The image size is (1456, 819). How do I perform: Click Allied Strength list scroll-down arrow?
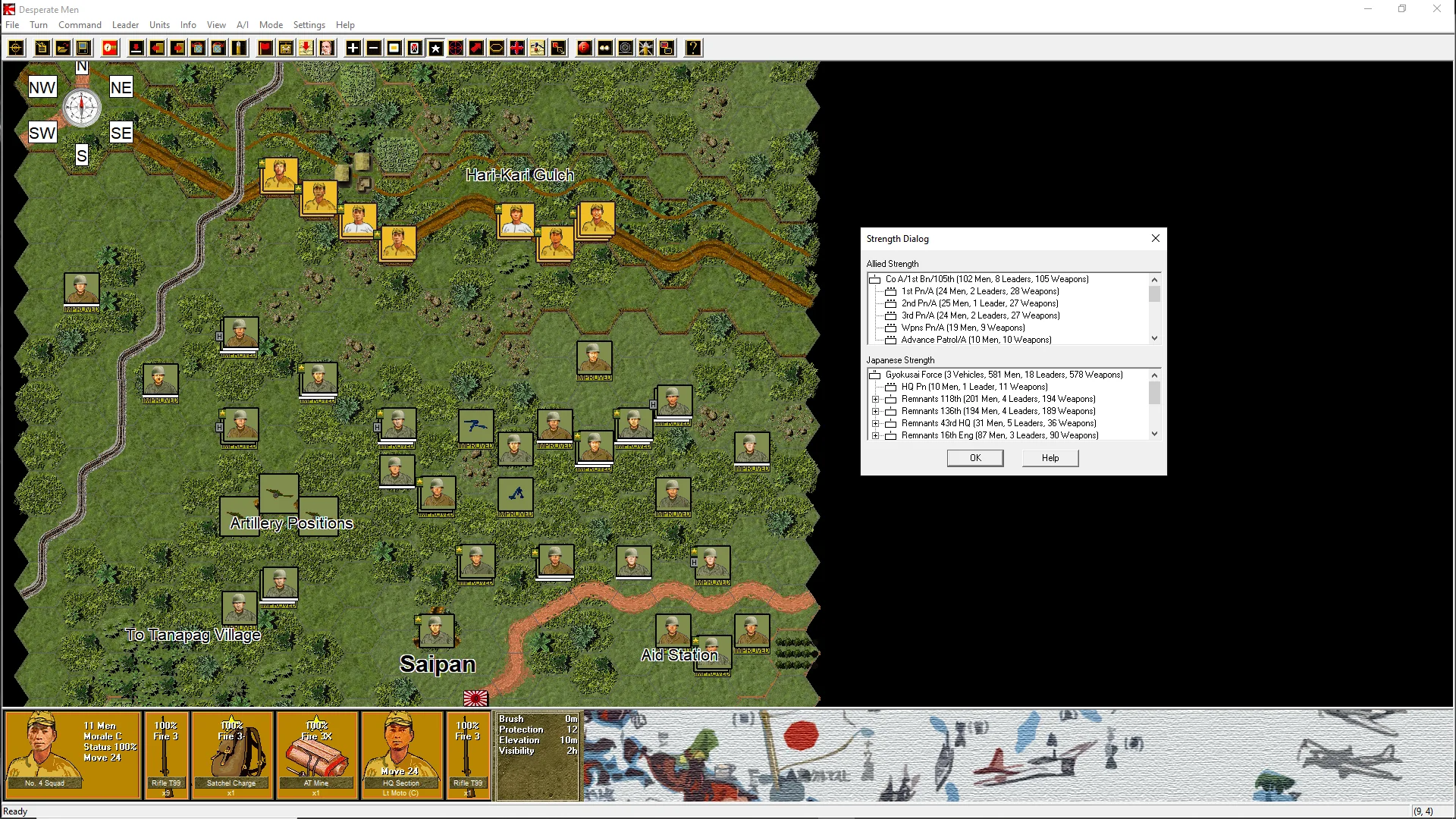(1155, 339)
